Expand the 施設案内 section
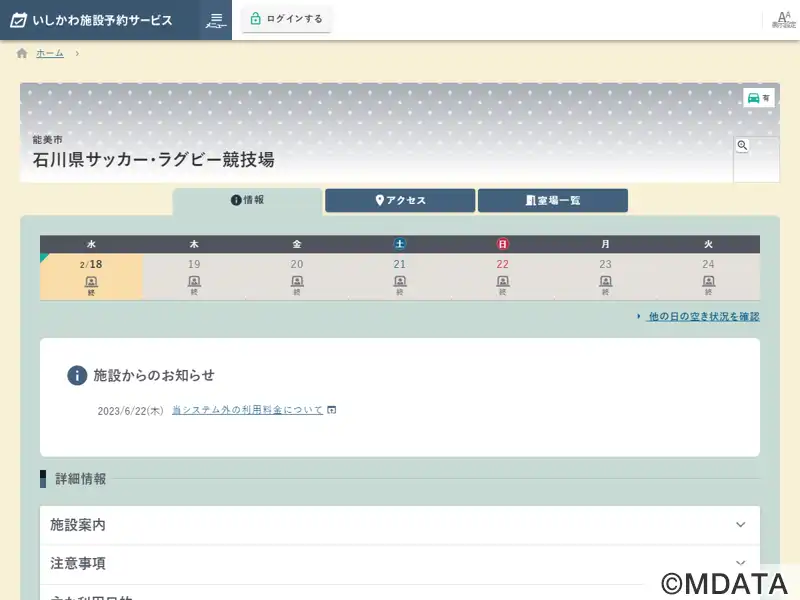 click(400, 525)
